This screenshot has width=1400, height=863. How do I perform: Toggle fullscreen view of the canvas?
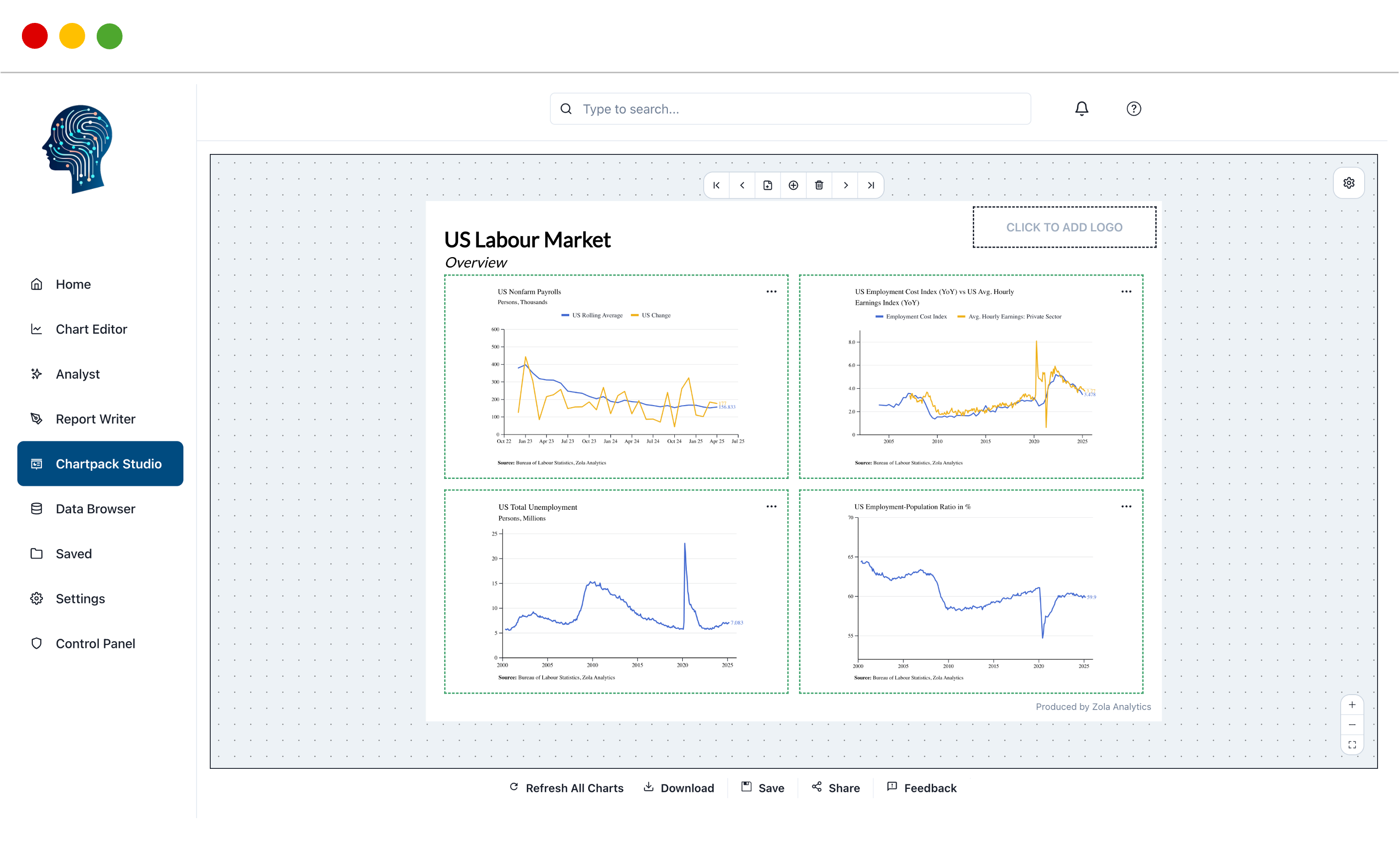point(1352,744)
